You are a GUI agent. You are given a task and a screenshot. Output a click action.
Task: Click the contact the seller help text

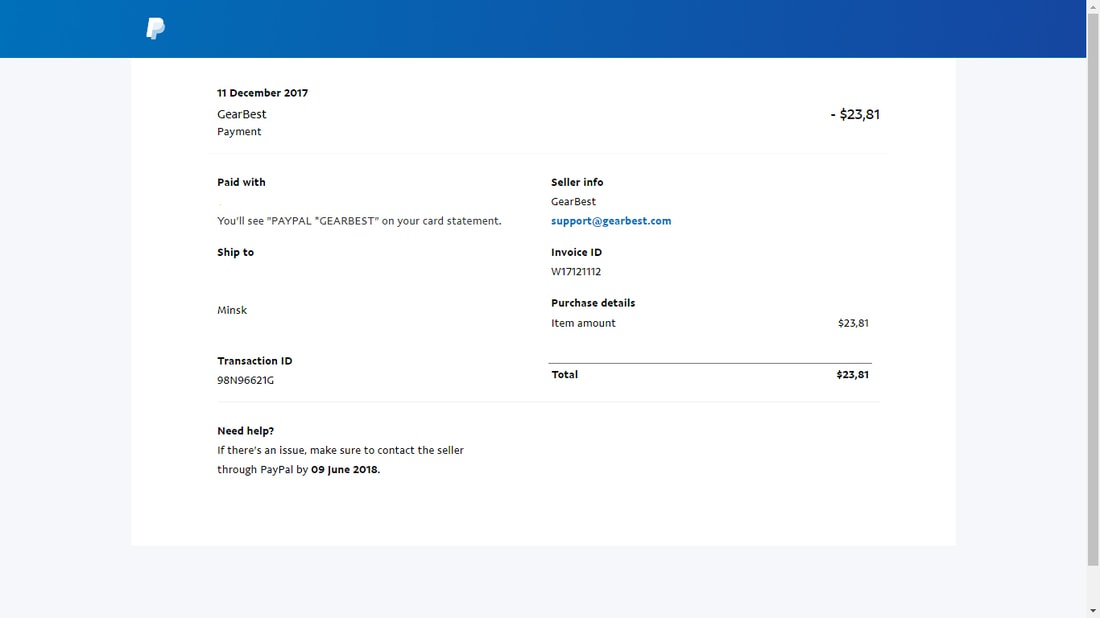click(x=340, y=460)
